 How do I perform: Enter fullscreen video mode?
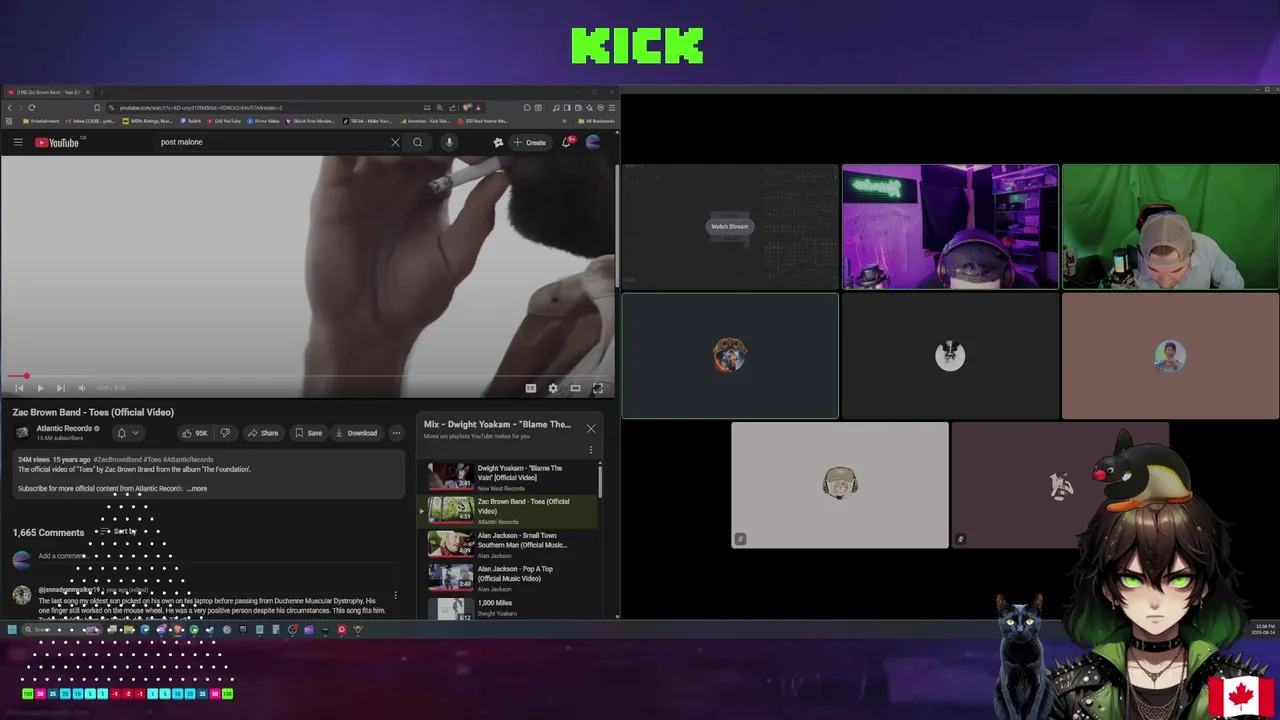[598, 388]
